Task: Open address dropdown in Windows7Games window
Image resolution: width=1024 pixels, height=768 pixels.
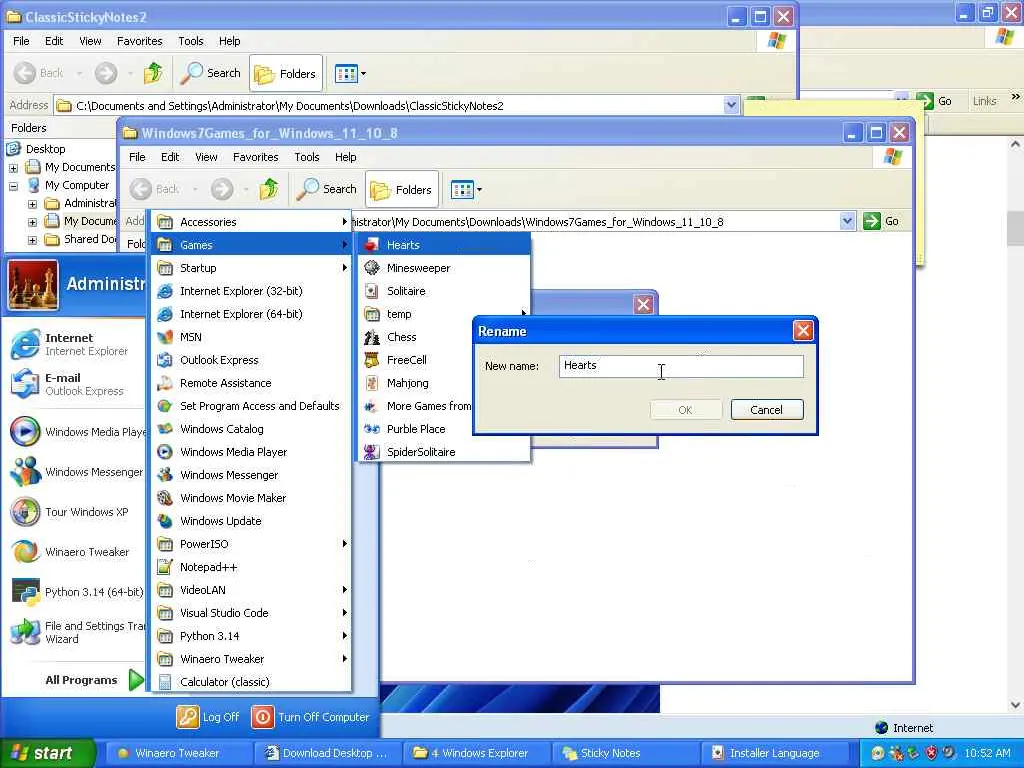Action: (x=847, y=221)
